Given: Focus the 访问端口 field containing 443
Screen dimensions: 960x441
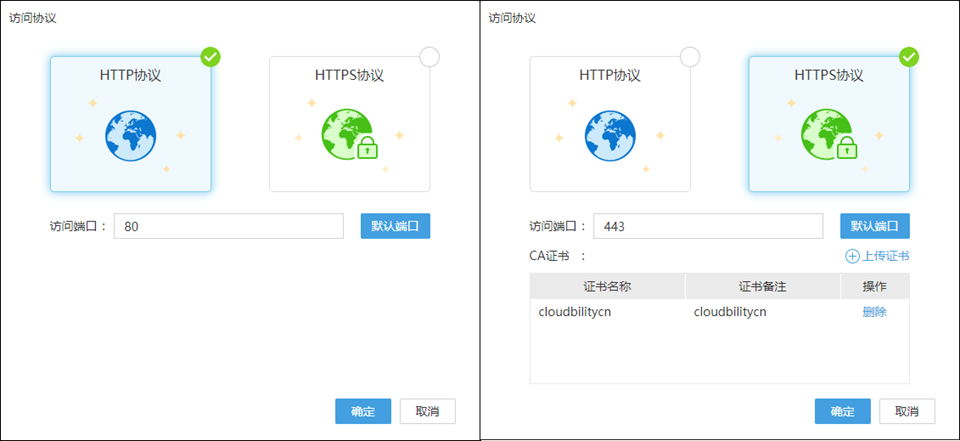Looking at the screenshot, I should [707, 226].
